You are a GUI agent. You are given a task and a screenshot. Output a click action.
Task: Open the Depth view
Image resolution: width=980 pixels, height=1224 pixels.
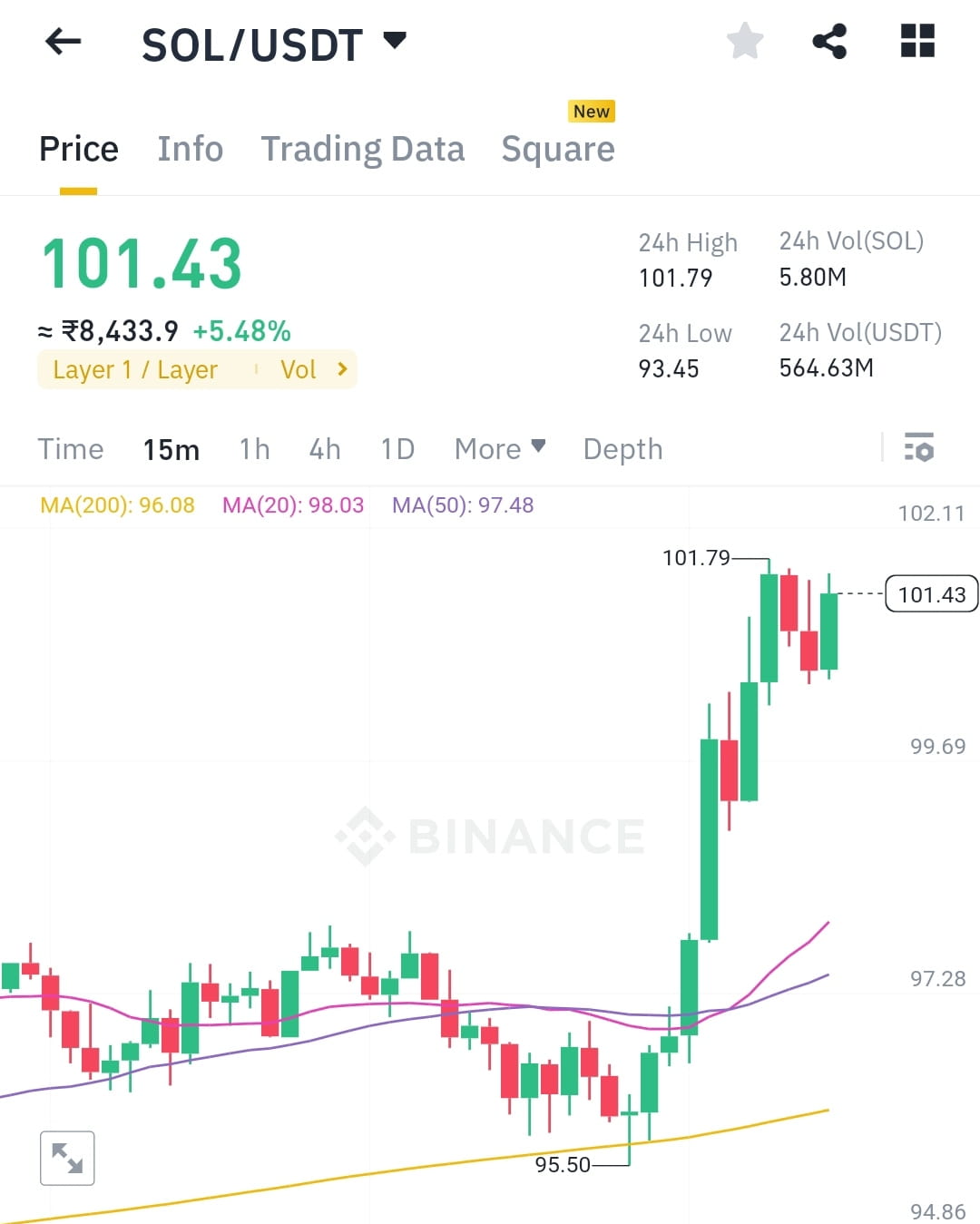622,448
